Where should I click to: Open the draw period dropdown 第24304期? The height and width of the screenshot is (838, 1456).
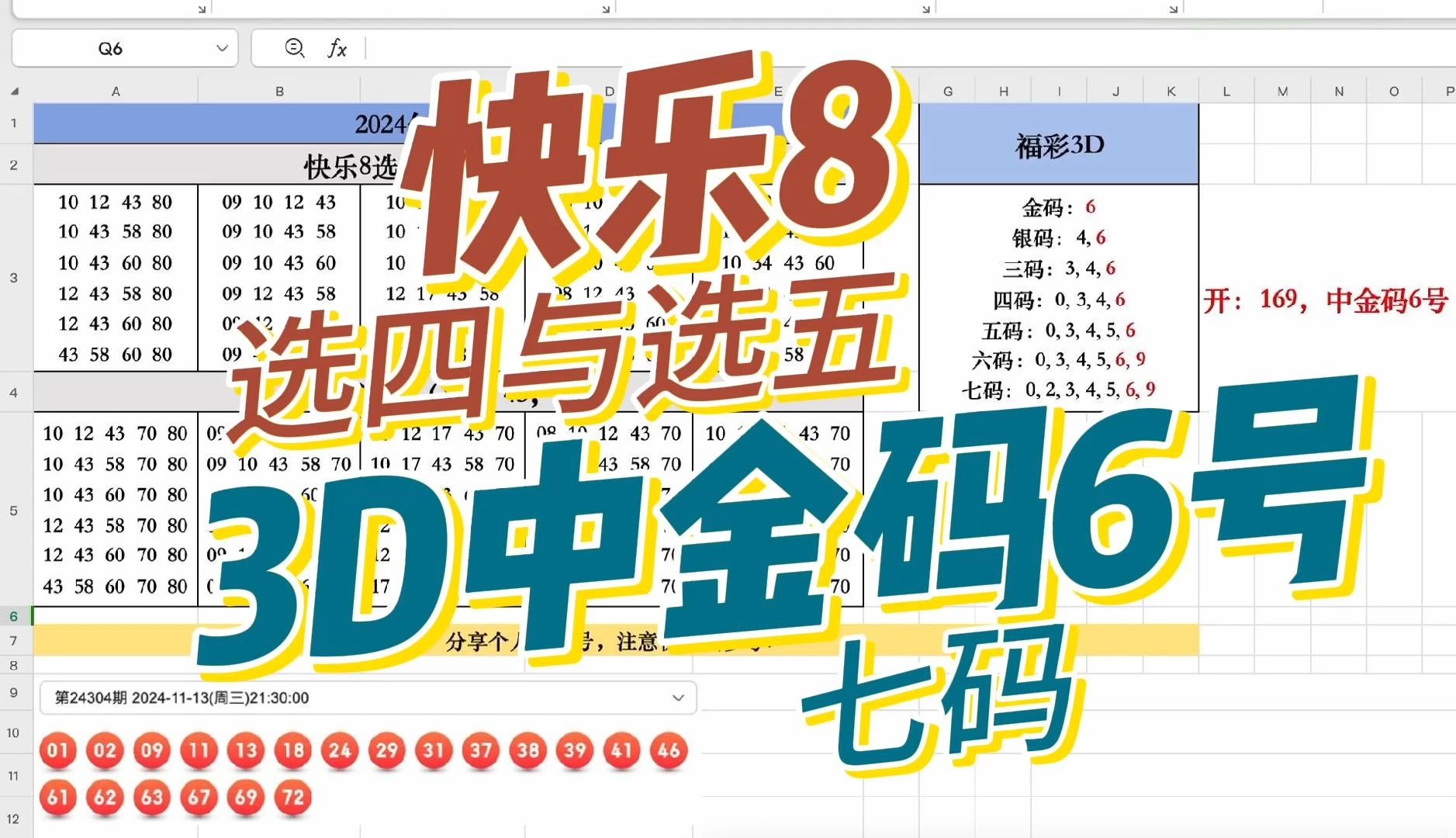click(x=368, y=698)
